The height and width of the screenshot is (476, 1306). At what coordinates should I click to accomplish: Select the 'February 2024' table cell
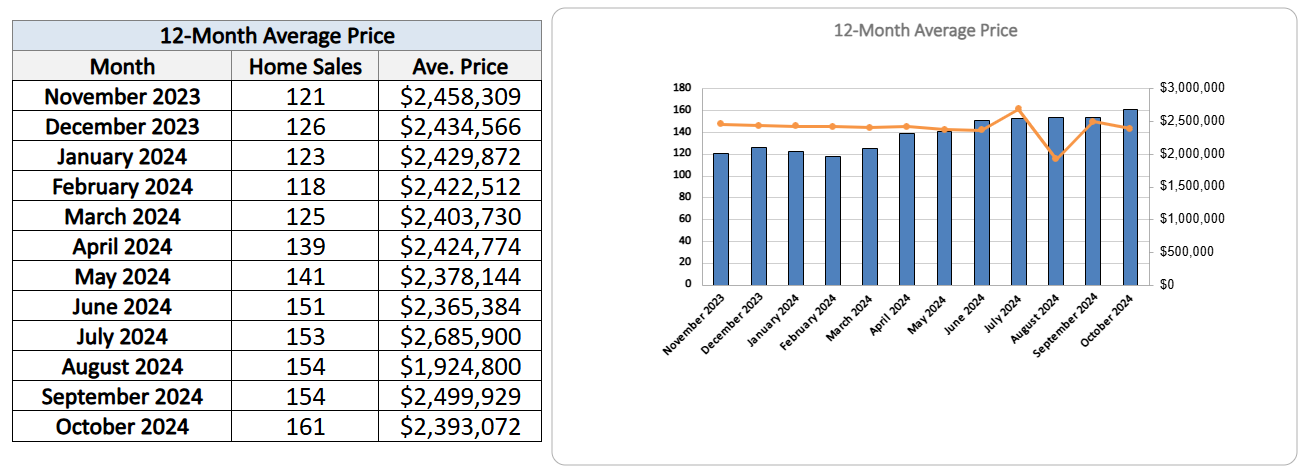pyautogui.click(x=122, y=186)
